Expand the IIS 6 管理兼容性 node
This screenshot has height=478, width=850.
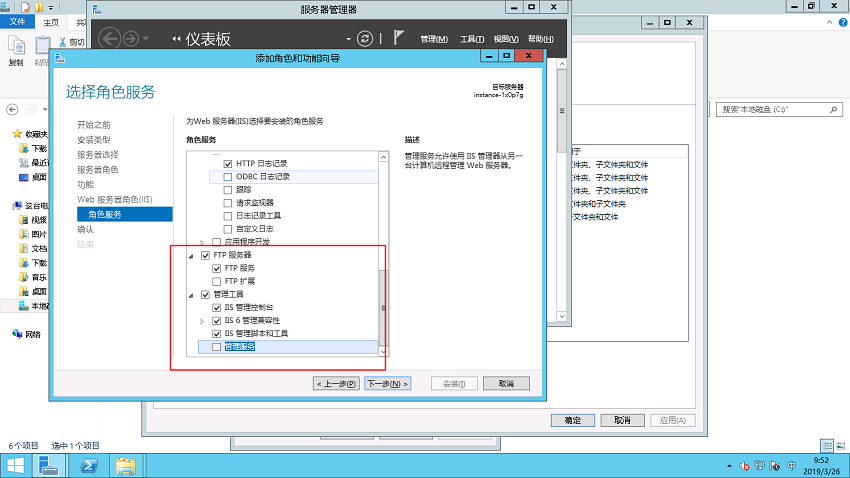tap(202, 321)
